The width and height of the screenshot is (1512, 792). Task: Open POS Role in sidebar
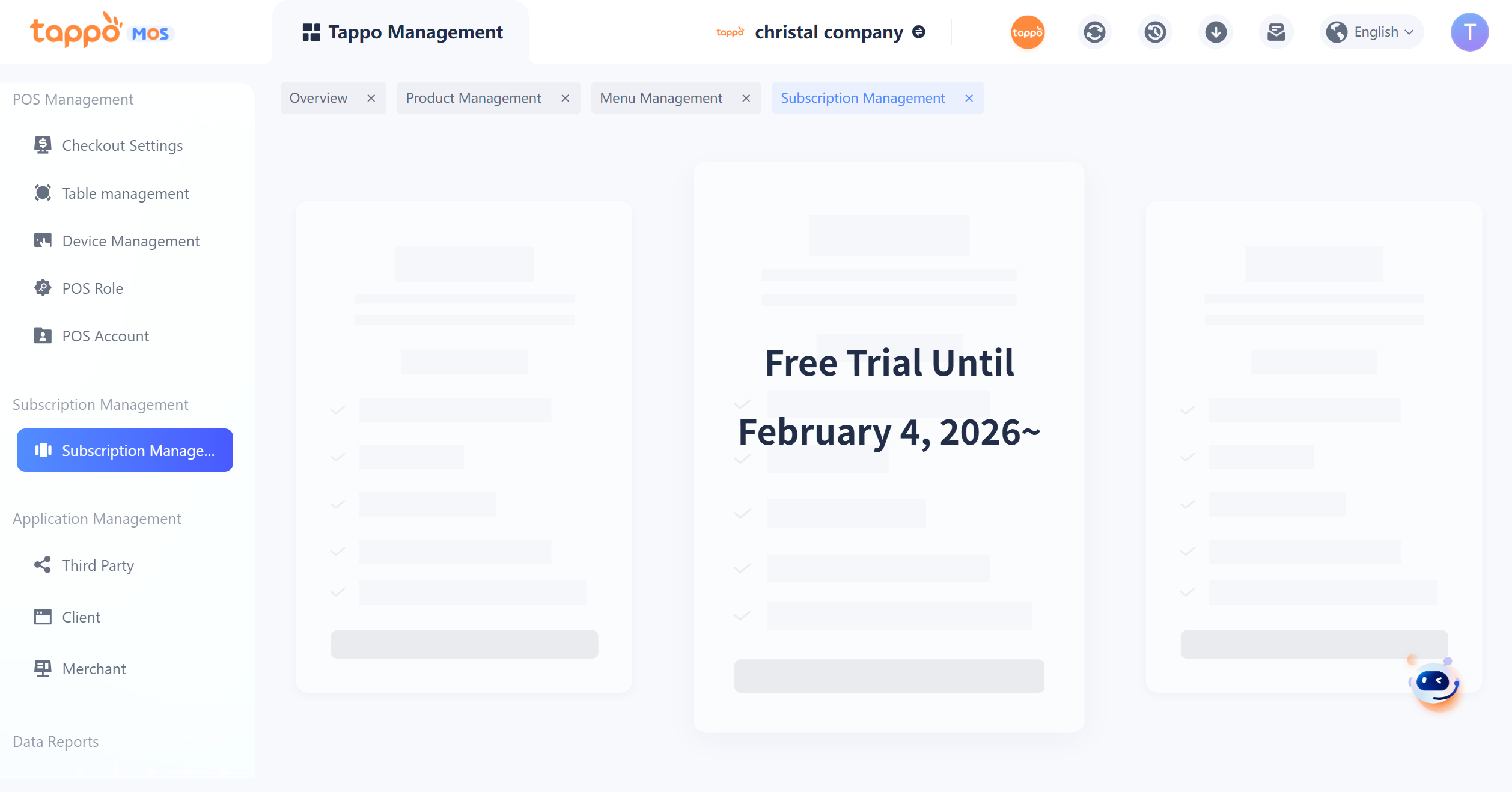point(93,288)
